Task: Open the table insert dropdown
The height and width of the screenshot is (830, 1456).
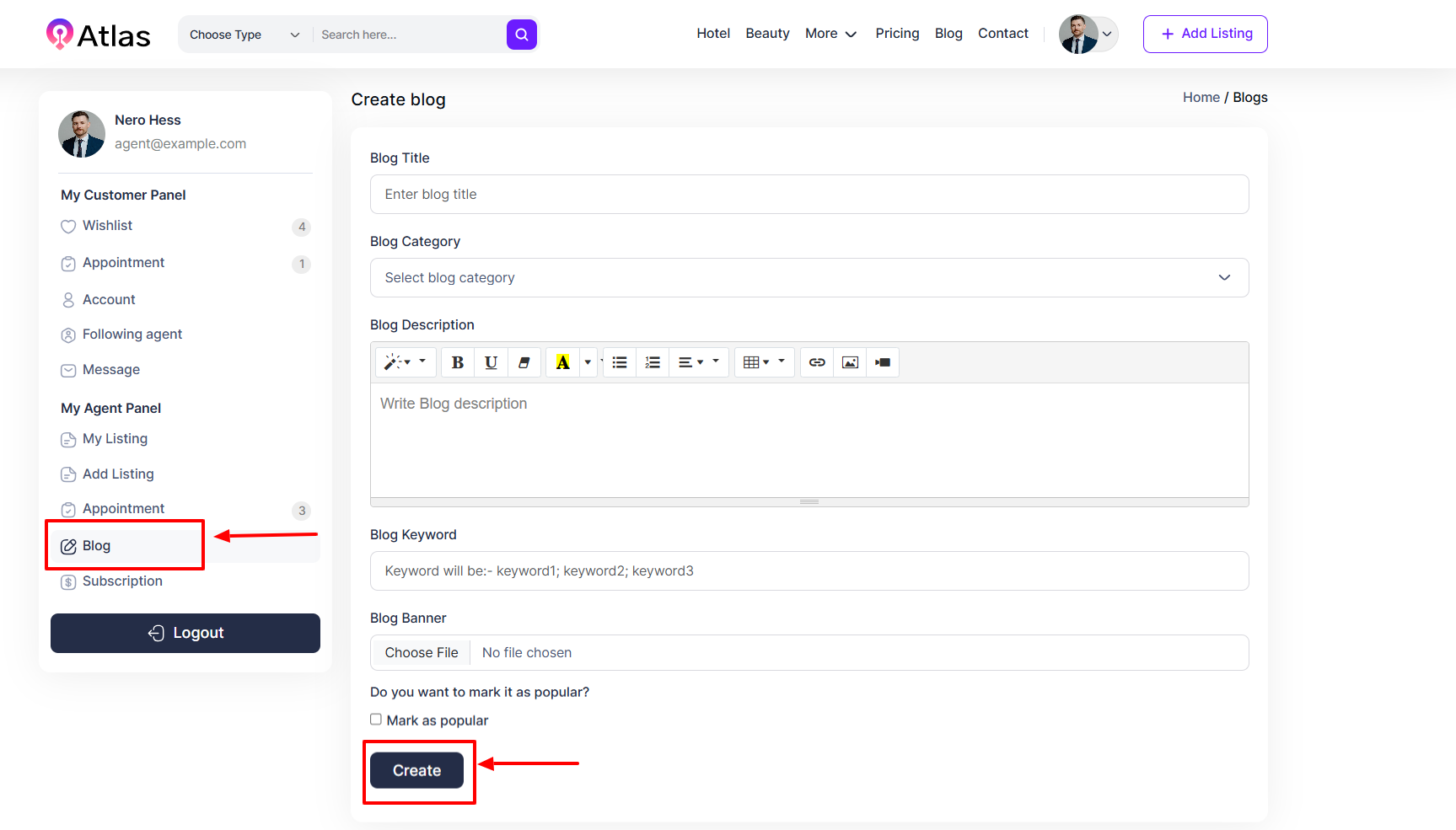Action: tap(764, 362)
